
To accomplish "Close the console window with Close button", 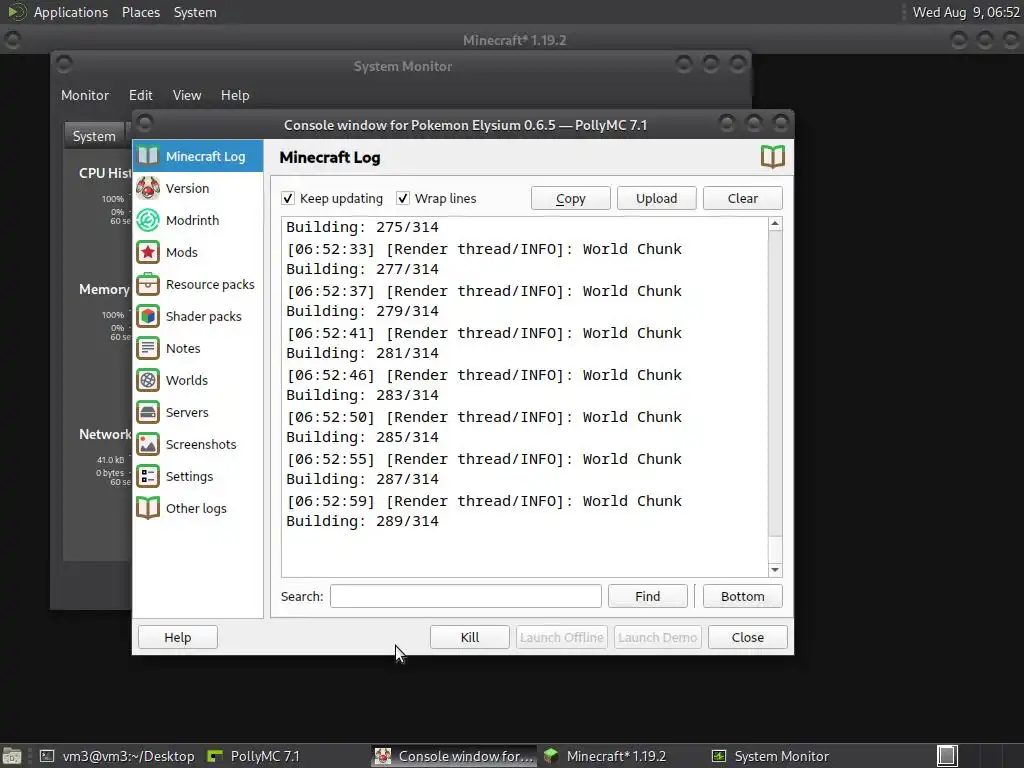I will (748, 637).
